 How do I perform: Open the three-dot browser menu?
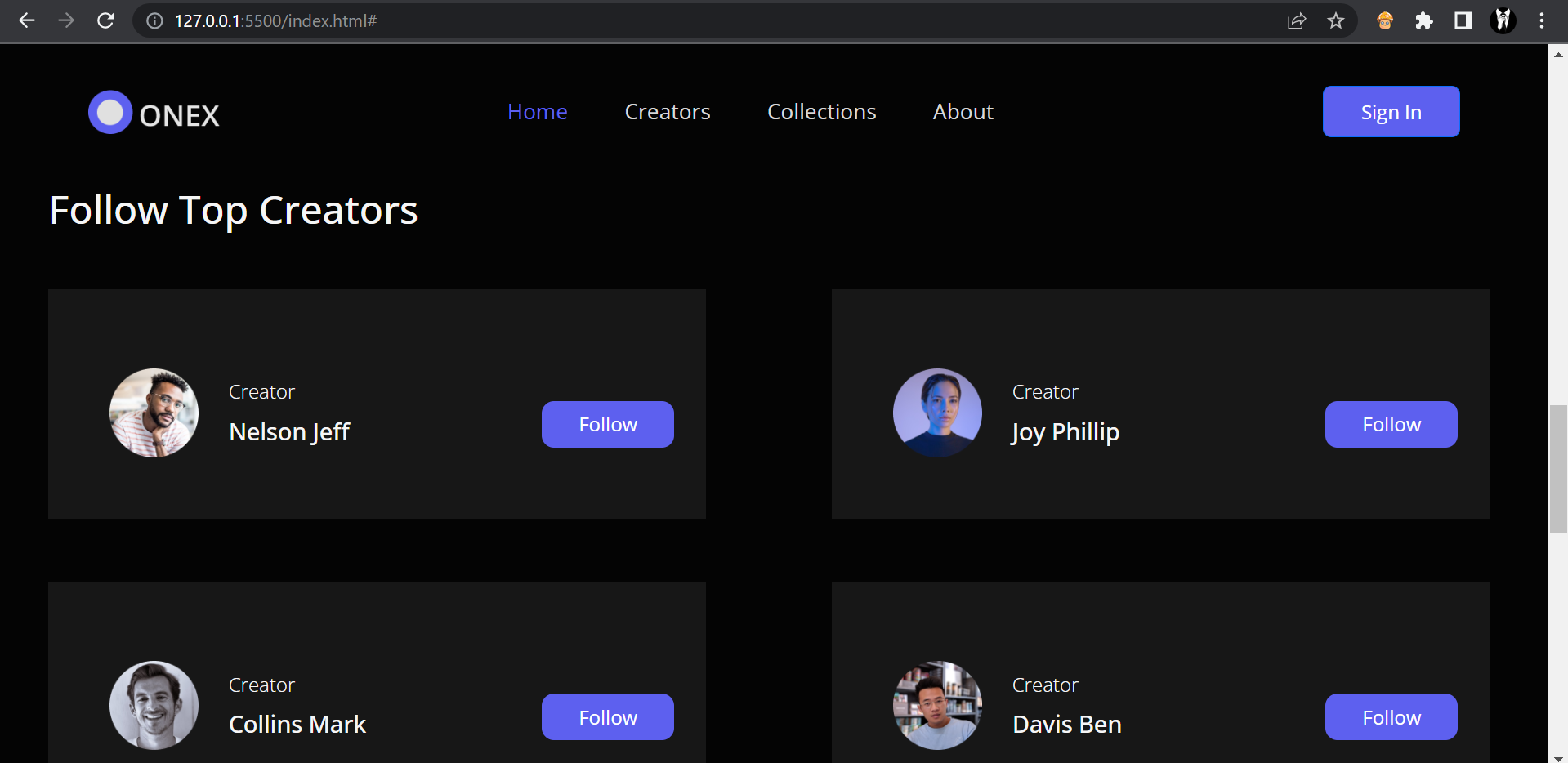pyautogui.click(x=1542, y=21)
